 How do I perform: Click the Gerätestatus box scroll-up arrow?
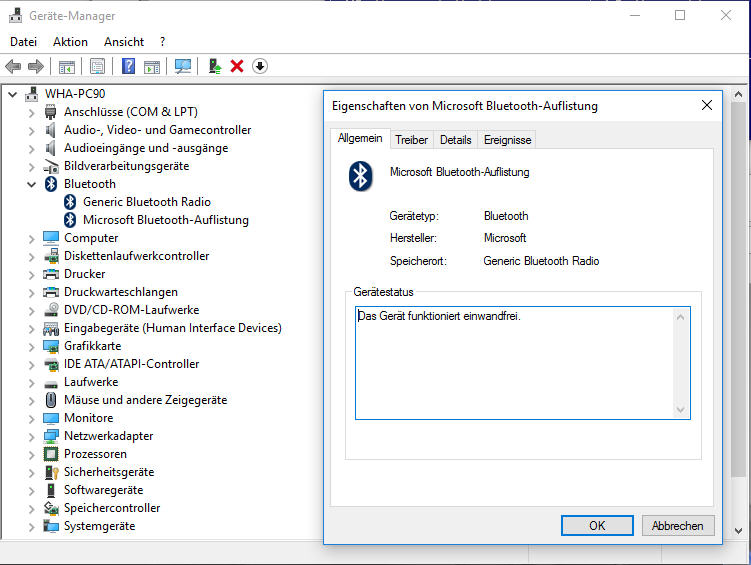click(681, 317)
